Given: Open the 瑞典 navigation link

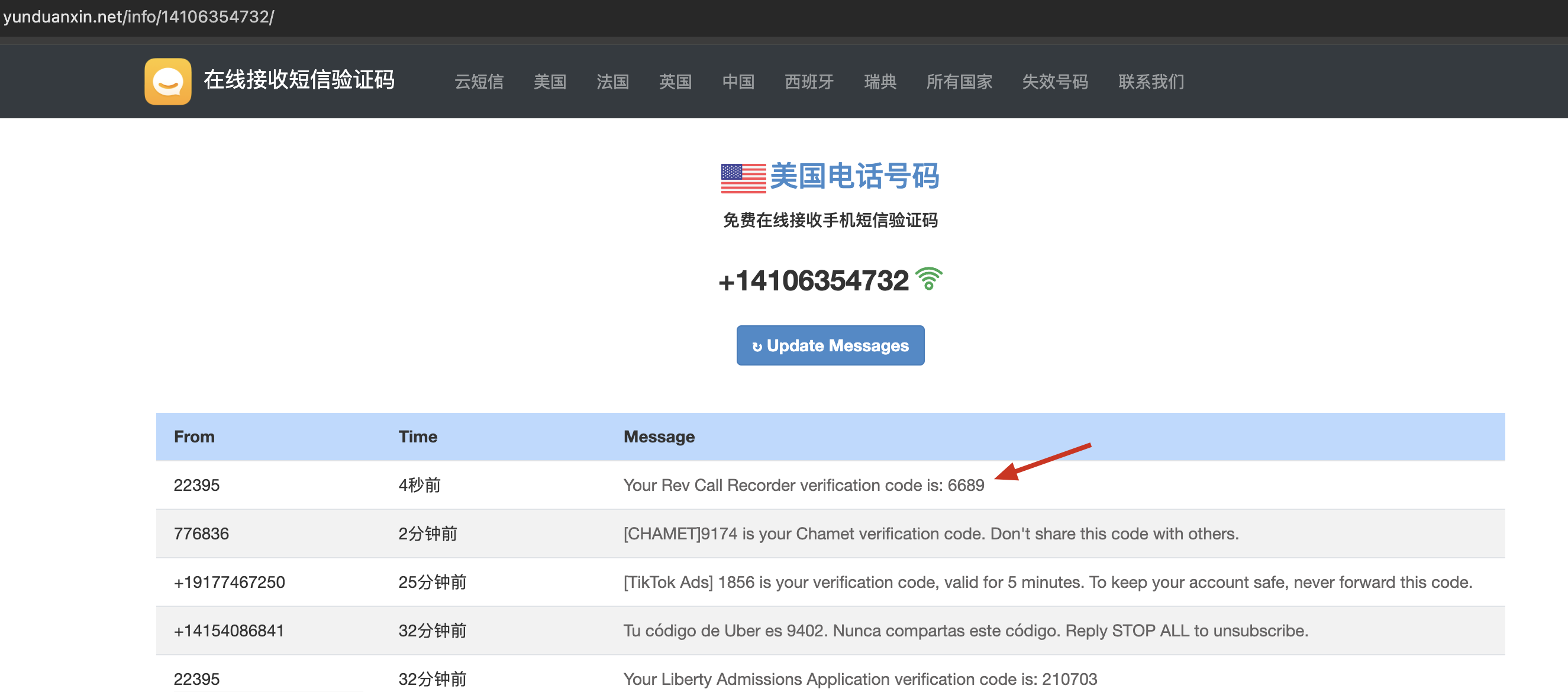Looking at the screenshot, I should [x=880, y=82].
